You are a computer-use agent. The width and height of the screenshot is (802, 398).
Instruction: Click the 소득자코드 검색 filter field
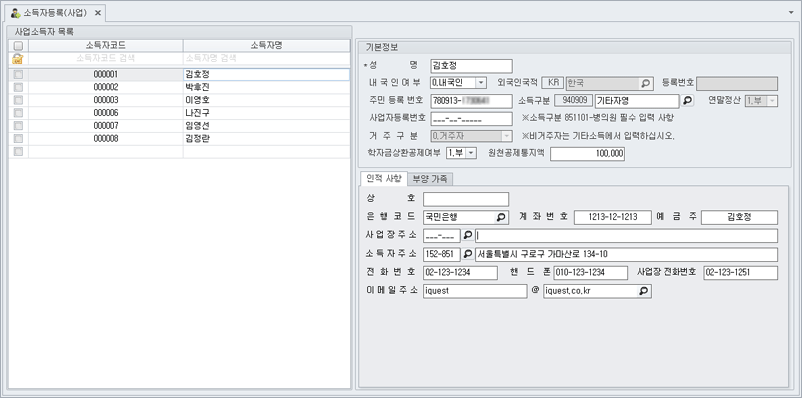[x=106, y=58]
